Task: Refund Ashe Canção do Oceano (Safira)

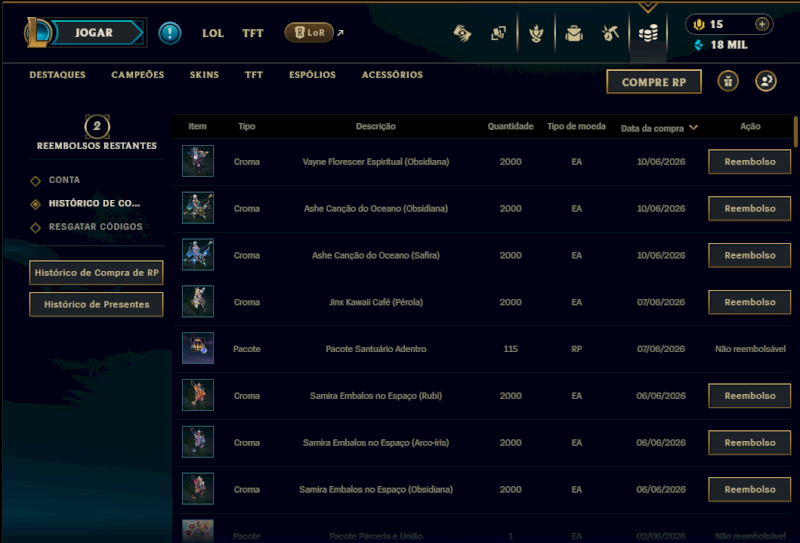Action: (749, 255)
